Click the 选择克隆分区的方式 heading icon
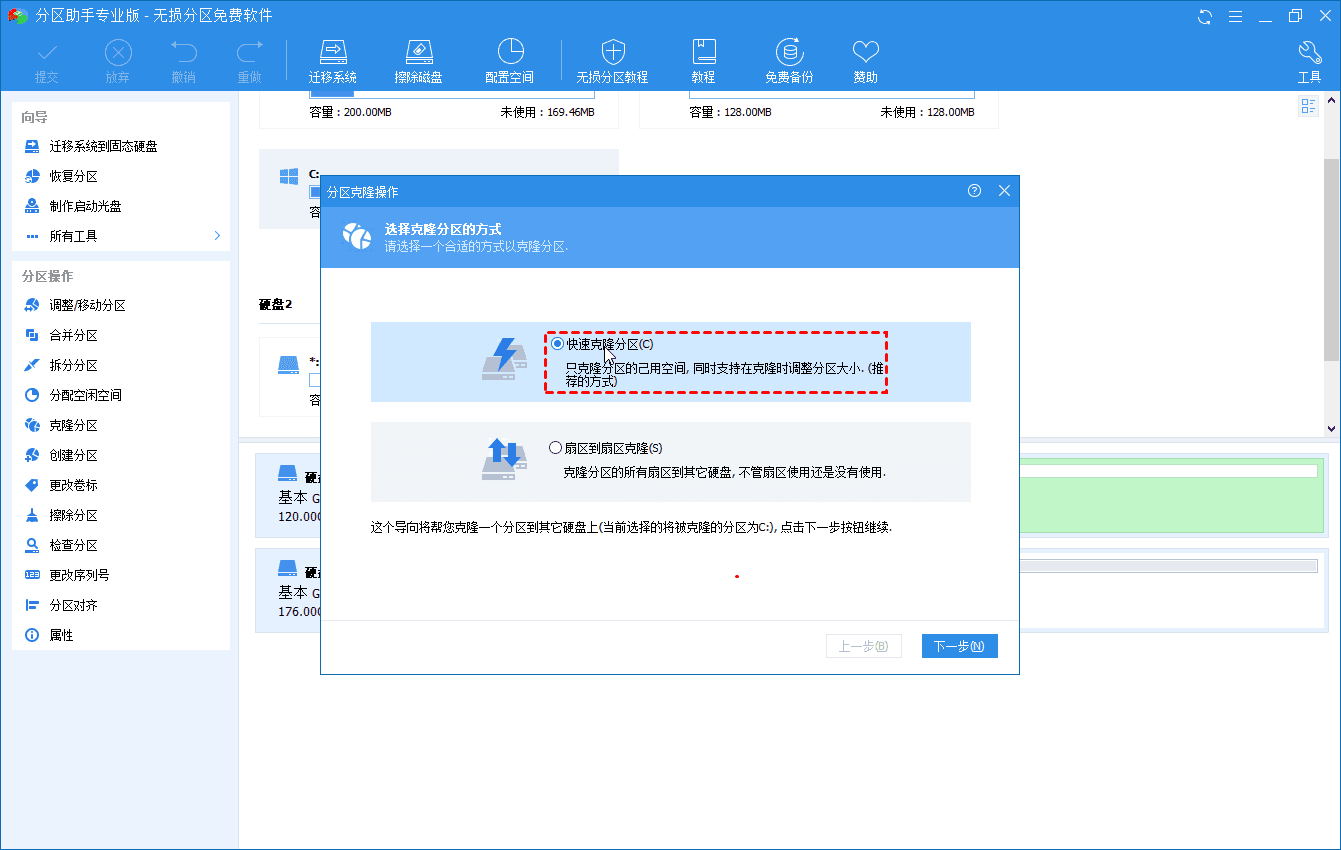The width and height of the screenshot is (1341, 850). pyautogui.click(x=356, y=236)
